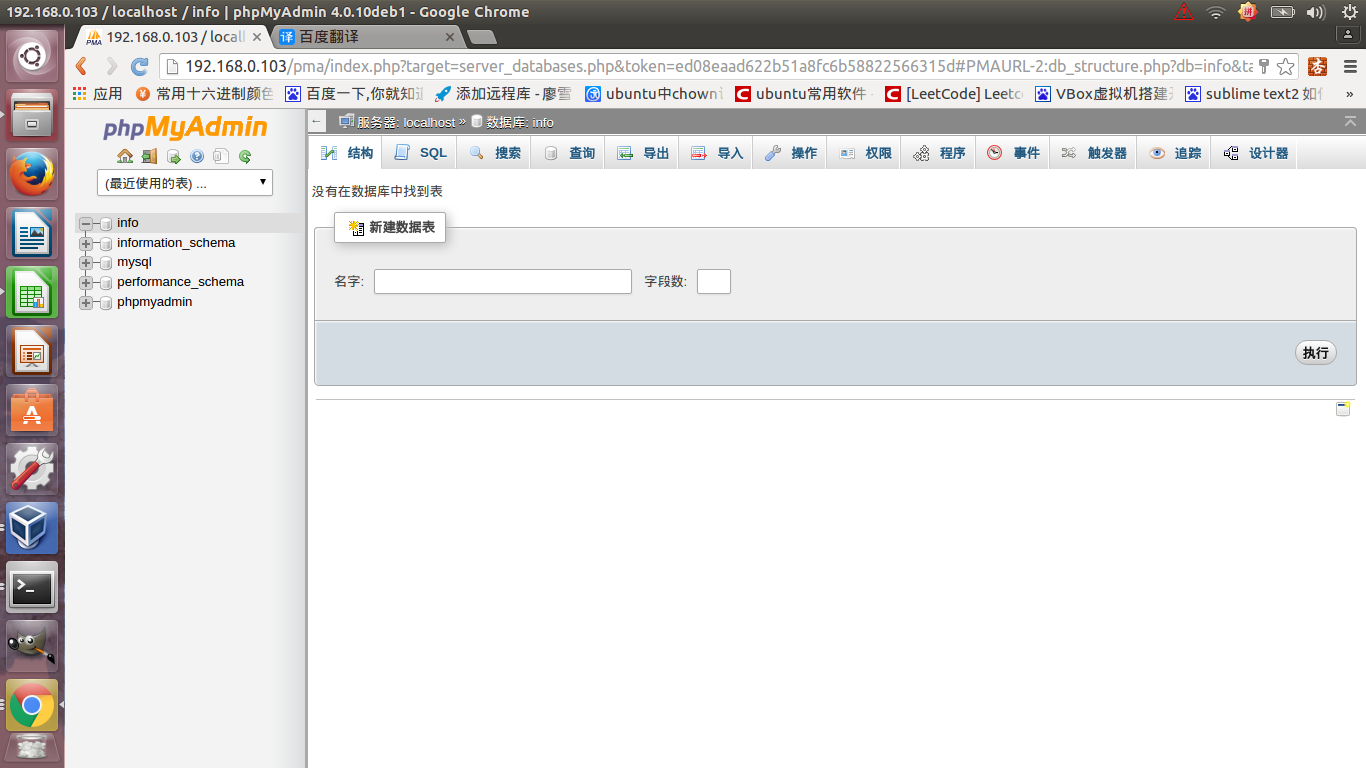Open the 触发器 tab
Screen dimensions: 1366x768
coord(1093,153)
